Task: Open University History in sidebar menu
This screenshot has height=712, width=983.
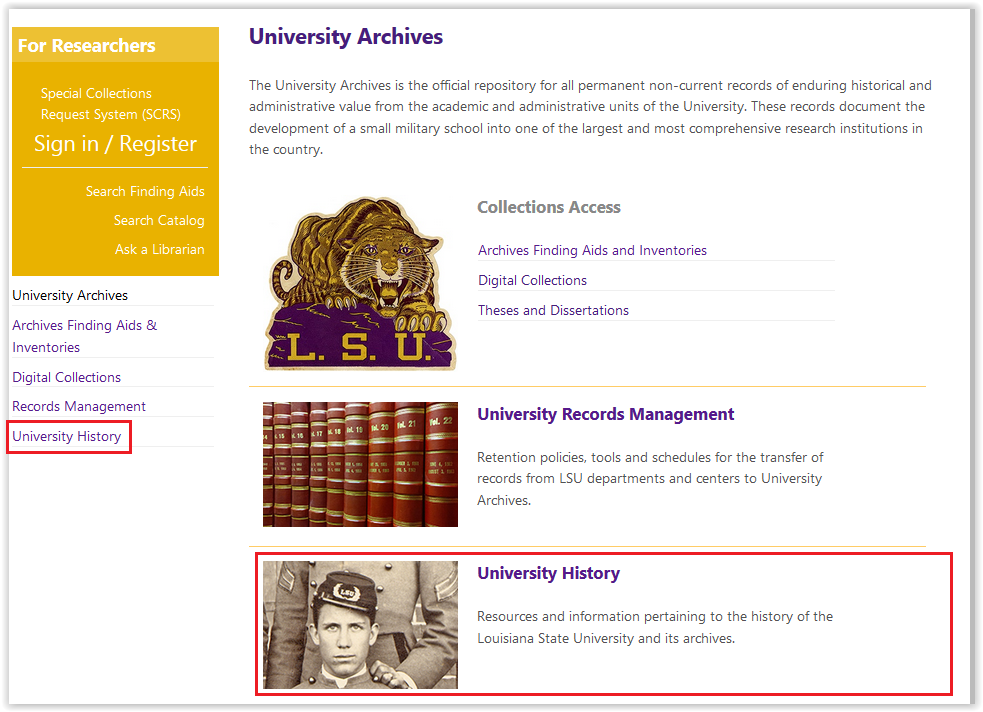Action: click(66, 436)
